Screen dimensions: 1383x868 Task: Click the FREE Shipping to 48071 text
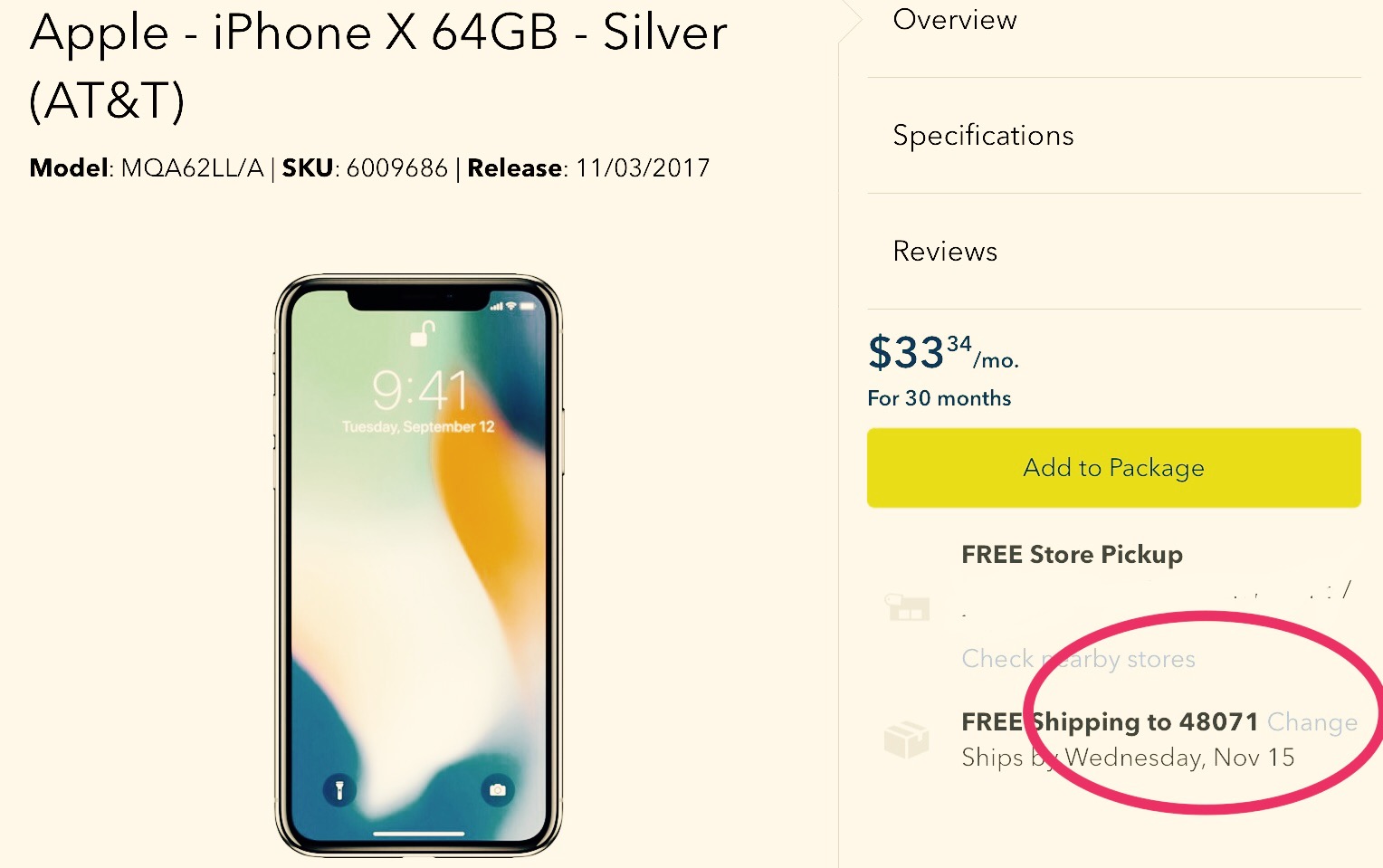coord(1110,722)
